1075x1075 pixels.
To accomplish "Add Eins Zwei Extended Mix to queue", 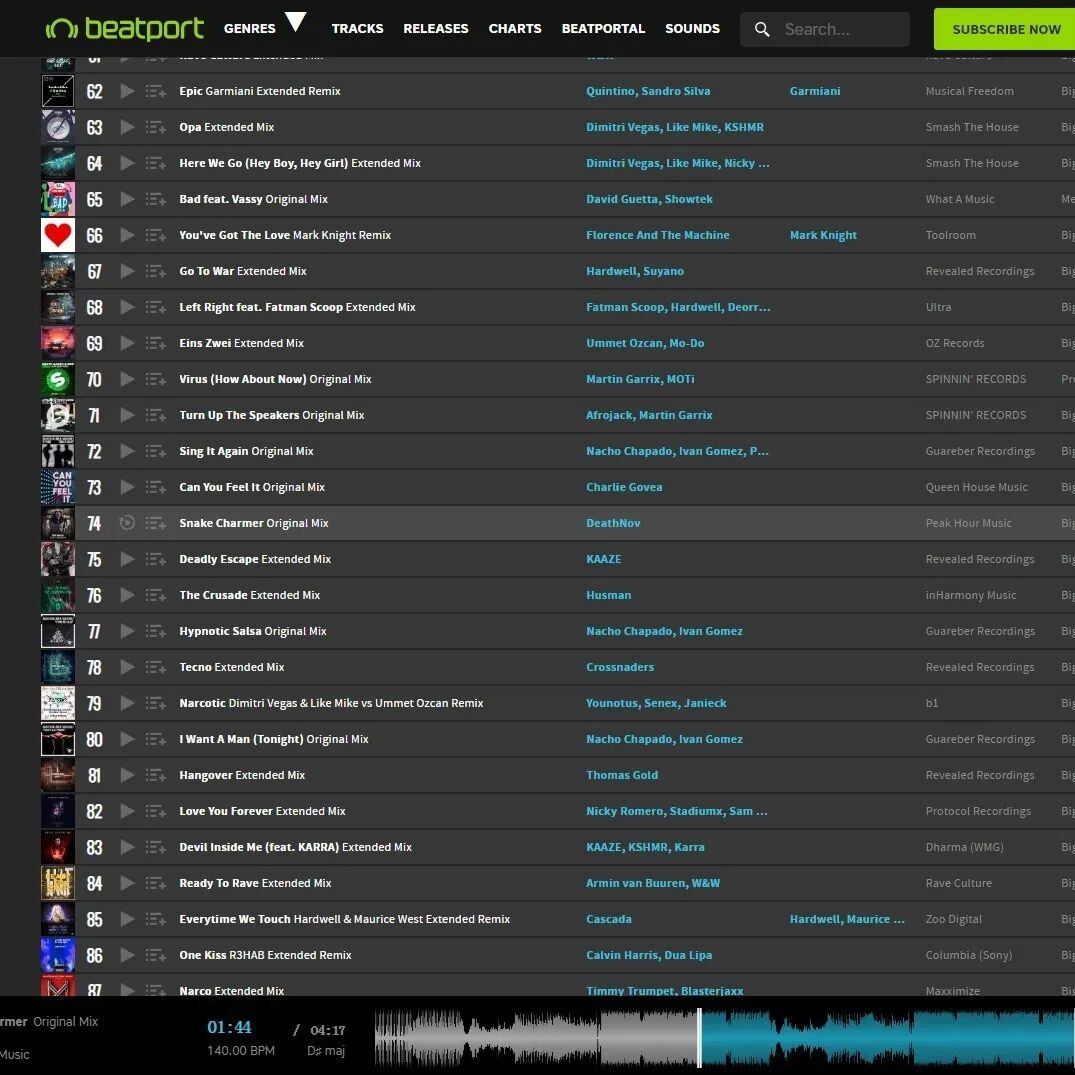I will 156,343.
